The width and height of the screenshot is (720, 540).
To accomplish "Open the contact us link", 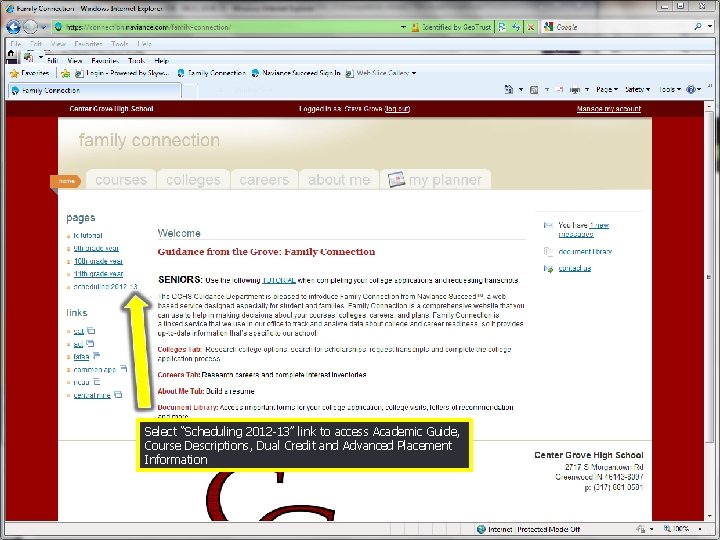I will (574, 269).
